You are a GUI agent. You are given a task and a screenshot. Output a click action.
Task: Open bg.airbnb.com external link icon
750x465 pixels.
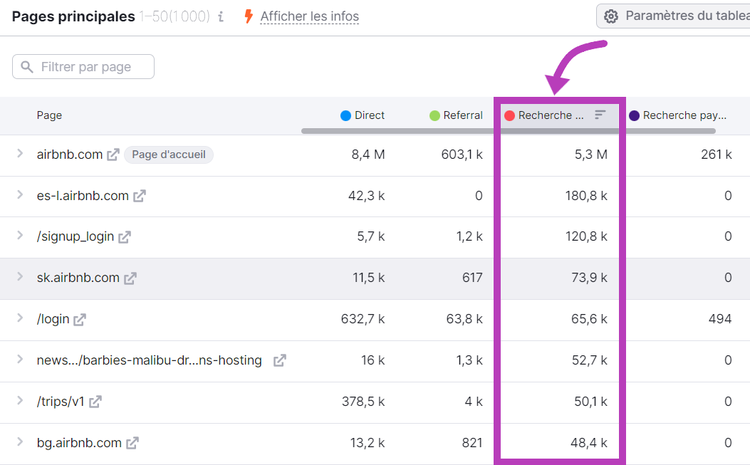click(x=132, y=443)
